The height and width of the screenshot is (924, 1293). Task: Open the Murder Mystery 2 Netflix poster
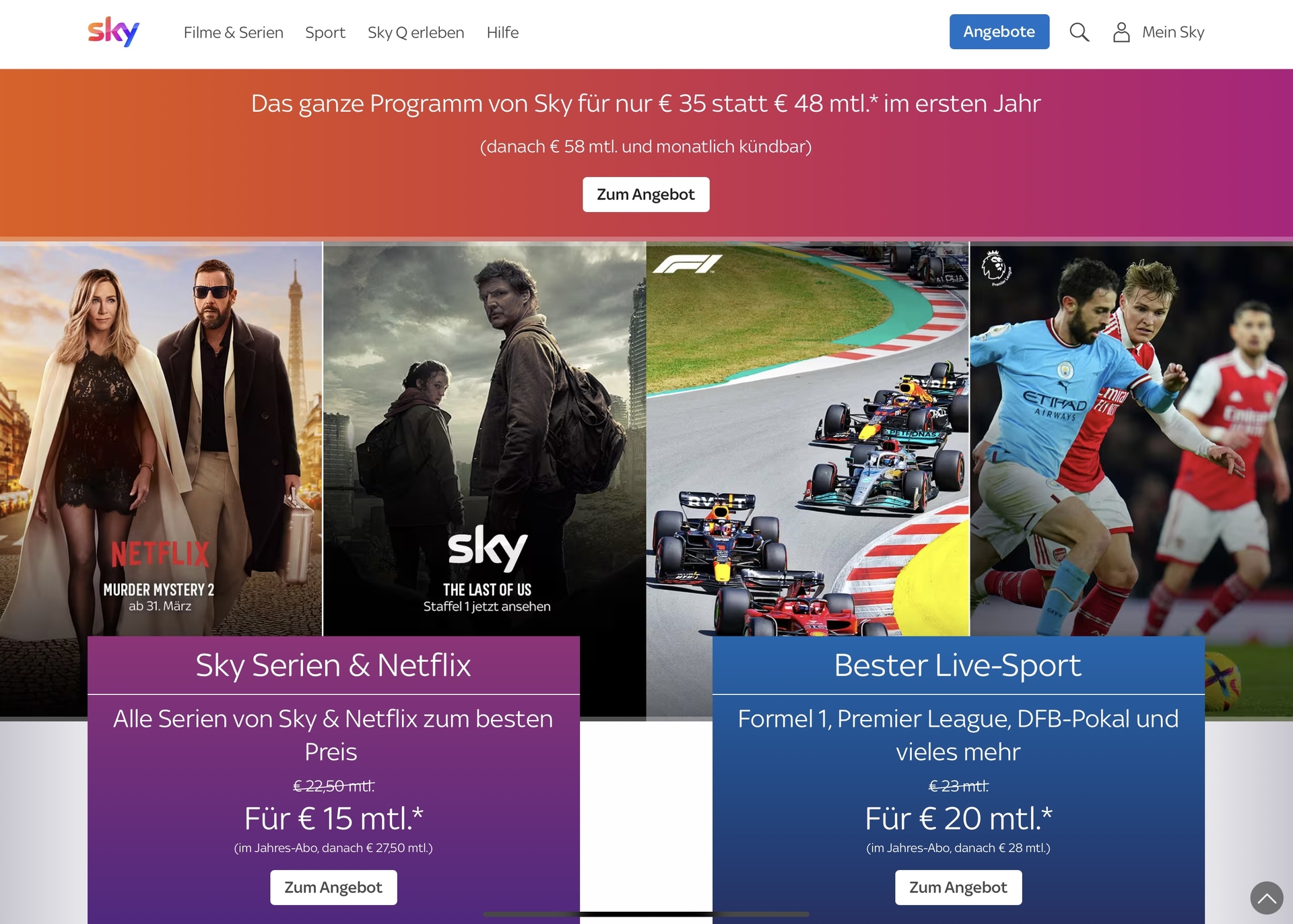[x=161, y=438]
